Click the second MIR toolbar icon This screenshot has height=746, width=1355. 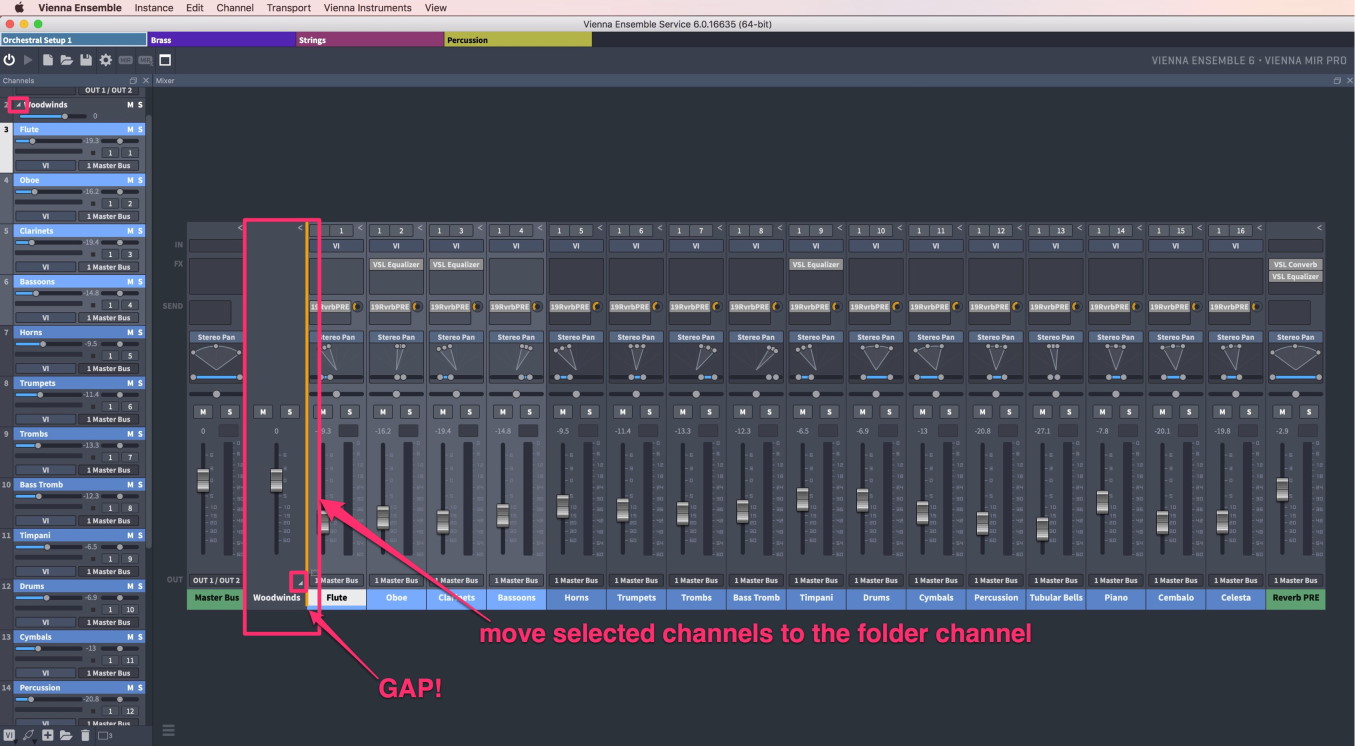click(145, 61)
